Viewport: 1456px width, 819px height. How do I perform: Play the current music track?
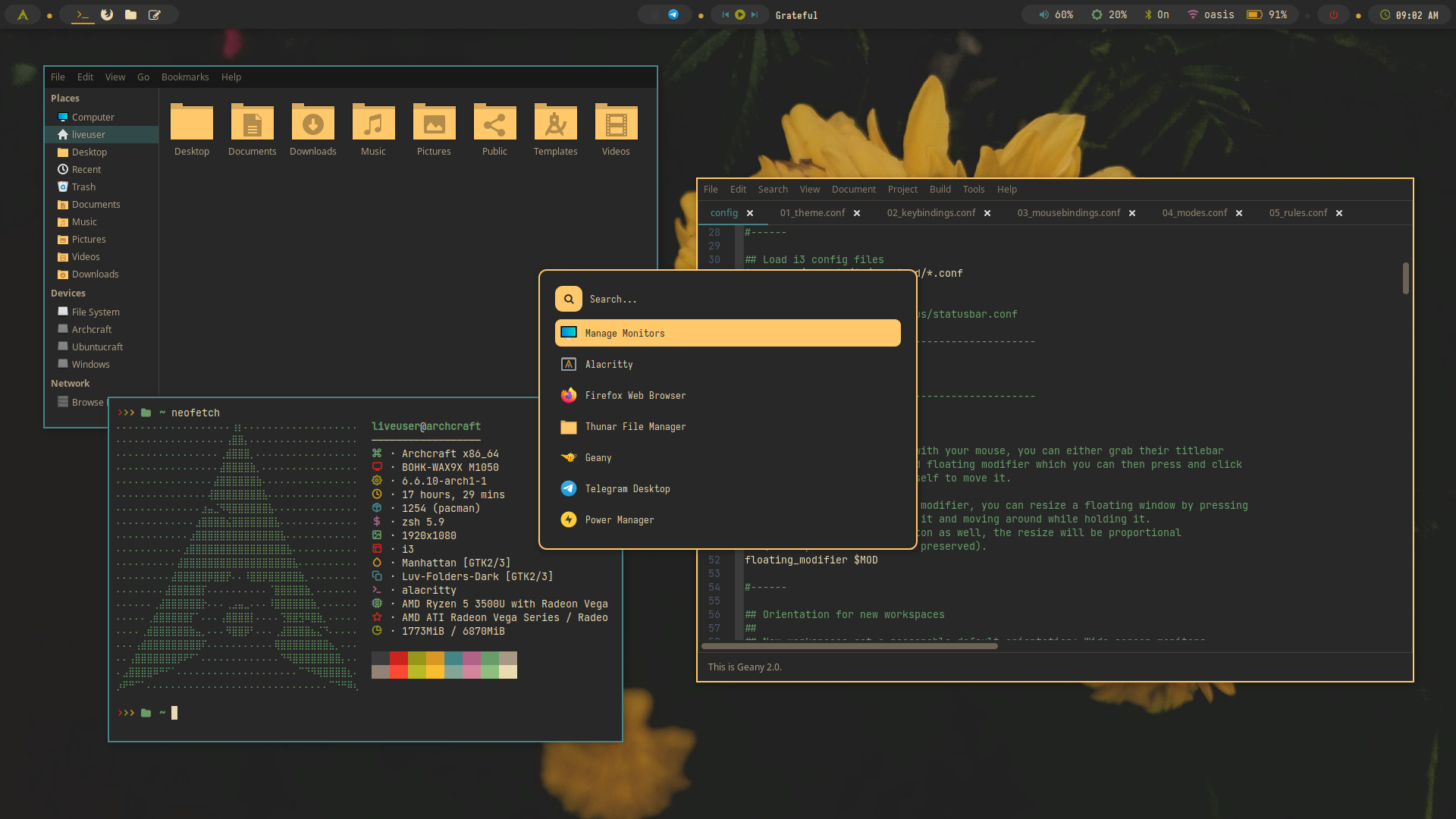[x=740, y=14]
